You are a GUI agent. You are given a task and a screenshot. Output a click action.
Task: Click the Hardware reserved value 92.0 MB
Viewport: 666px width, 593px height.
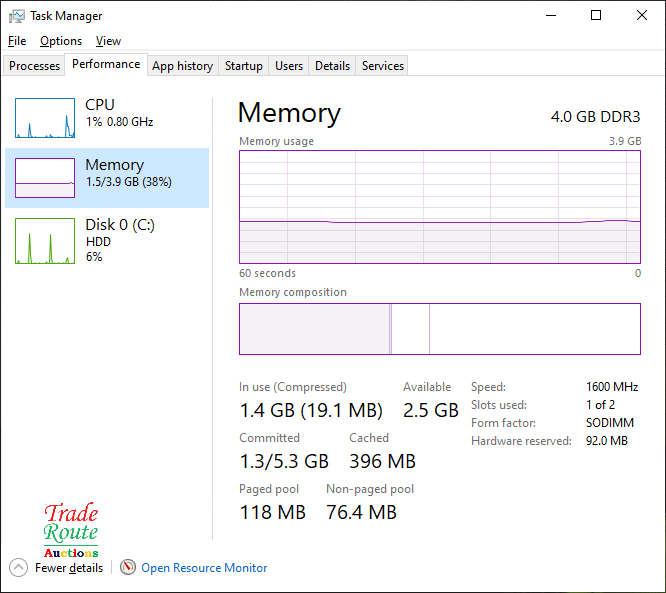pos(607,441)
